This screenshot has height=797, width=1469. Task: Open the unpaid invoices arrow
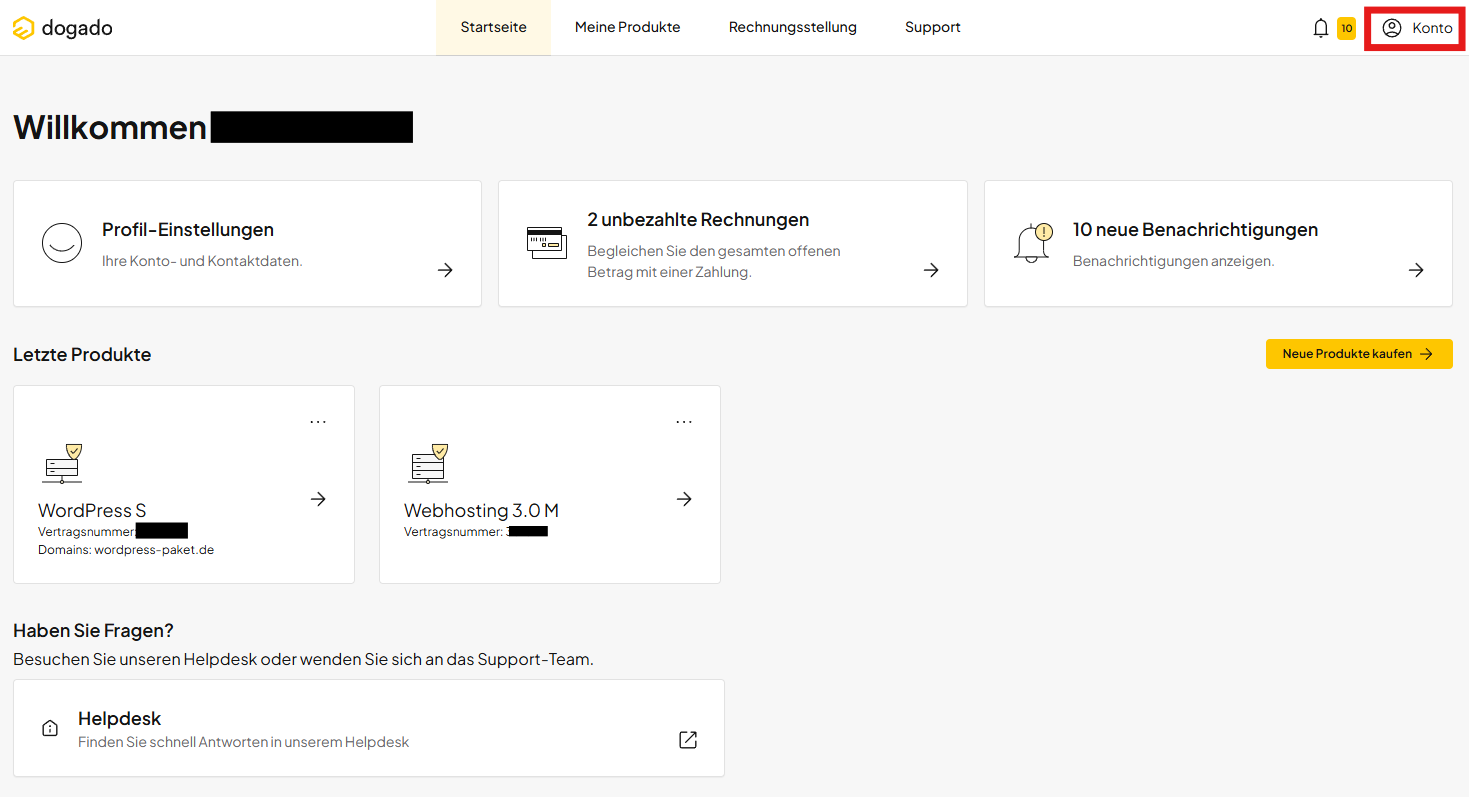[x=931, y=270]
